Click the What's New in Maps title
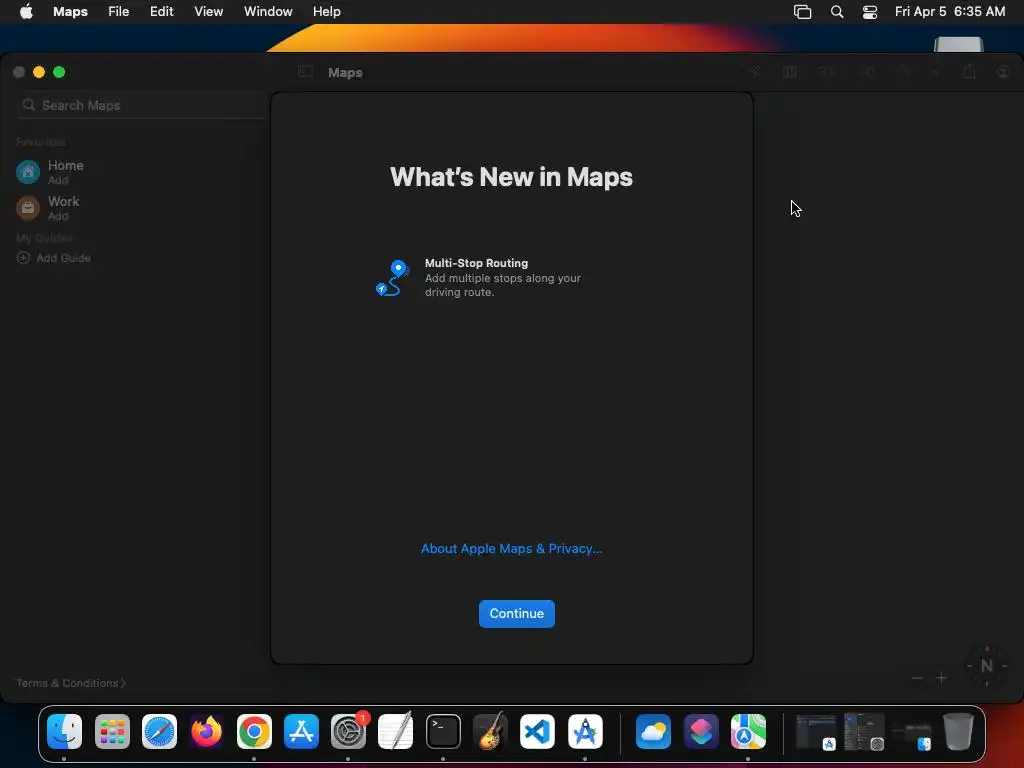 click(x=511, y=177)
